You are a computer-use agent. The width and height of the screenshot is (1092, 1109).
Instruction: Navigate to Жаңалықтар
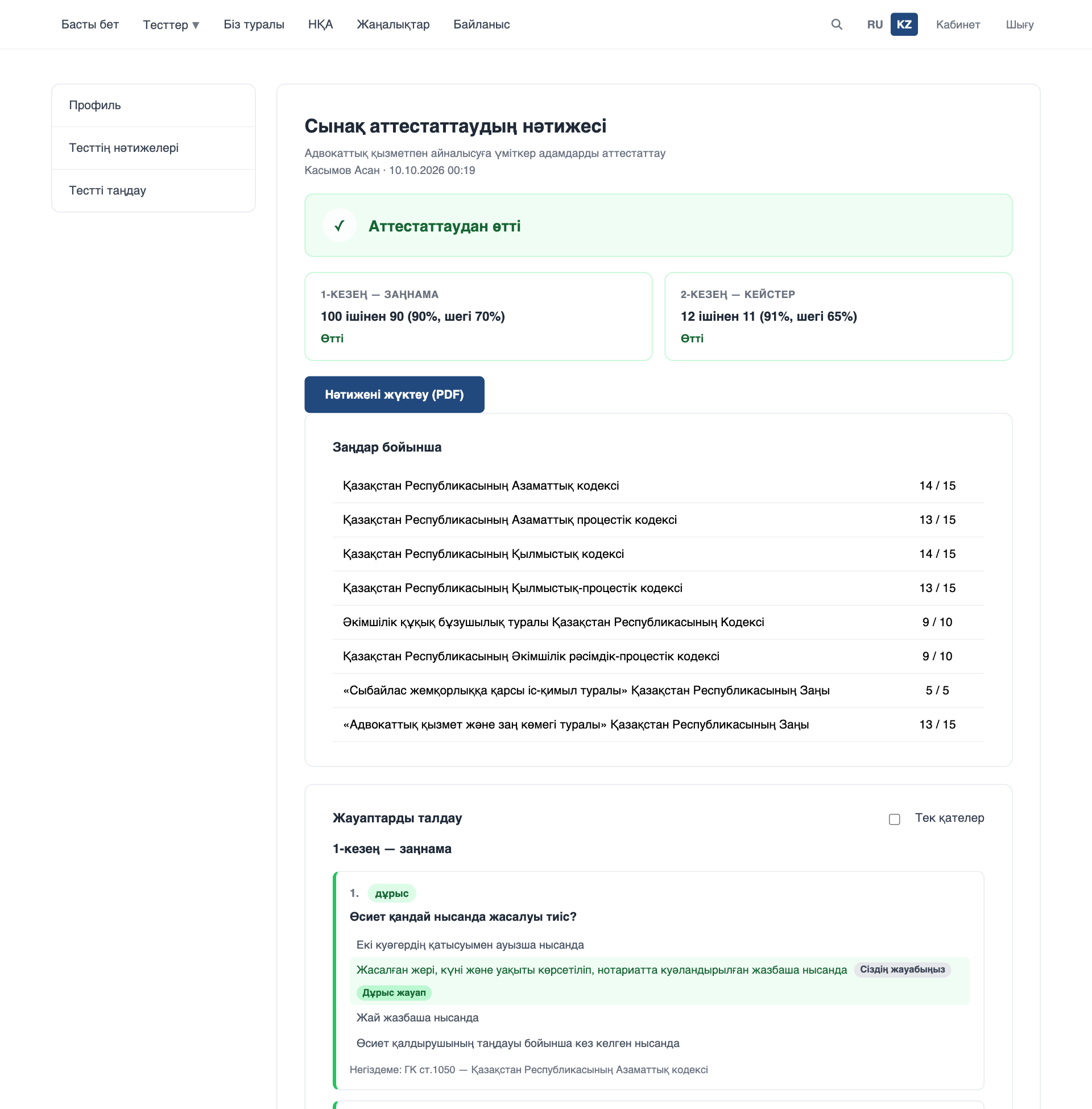393,24
